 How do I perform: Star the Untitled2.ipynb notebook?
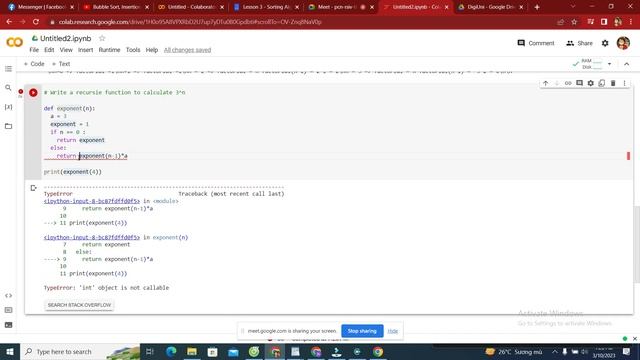(102, 38)
